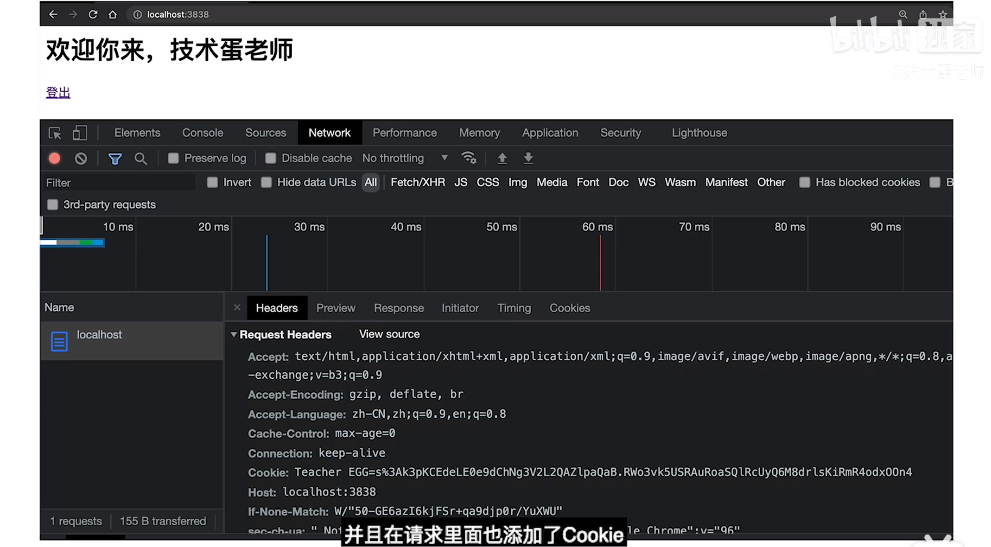Open network conditions wifi icon

pyautogui.click(x=468, y=158)
